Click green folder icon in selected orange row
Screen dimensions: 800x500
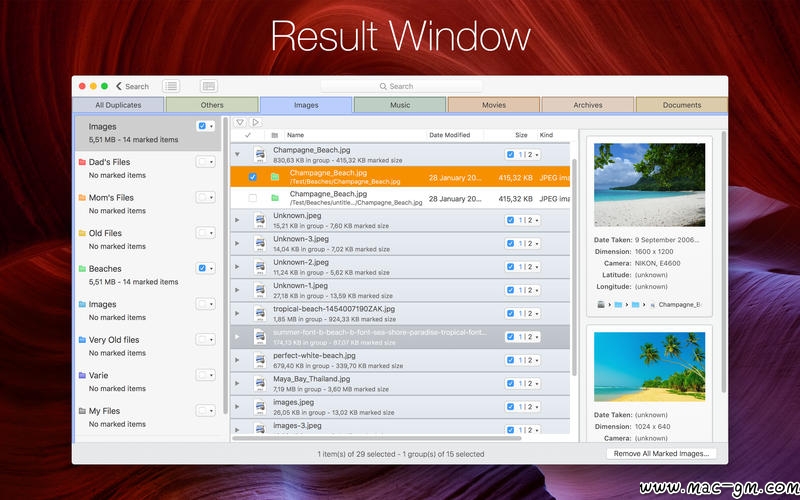point(275,177)
